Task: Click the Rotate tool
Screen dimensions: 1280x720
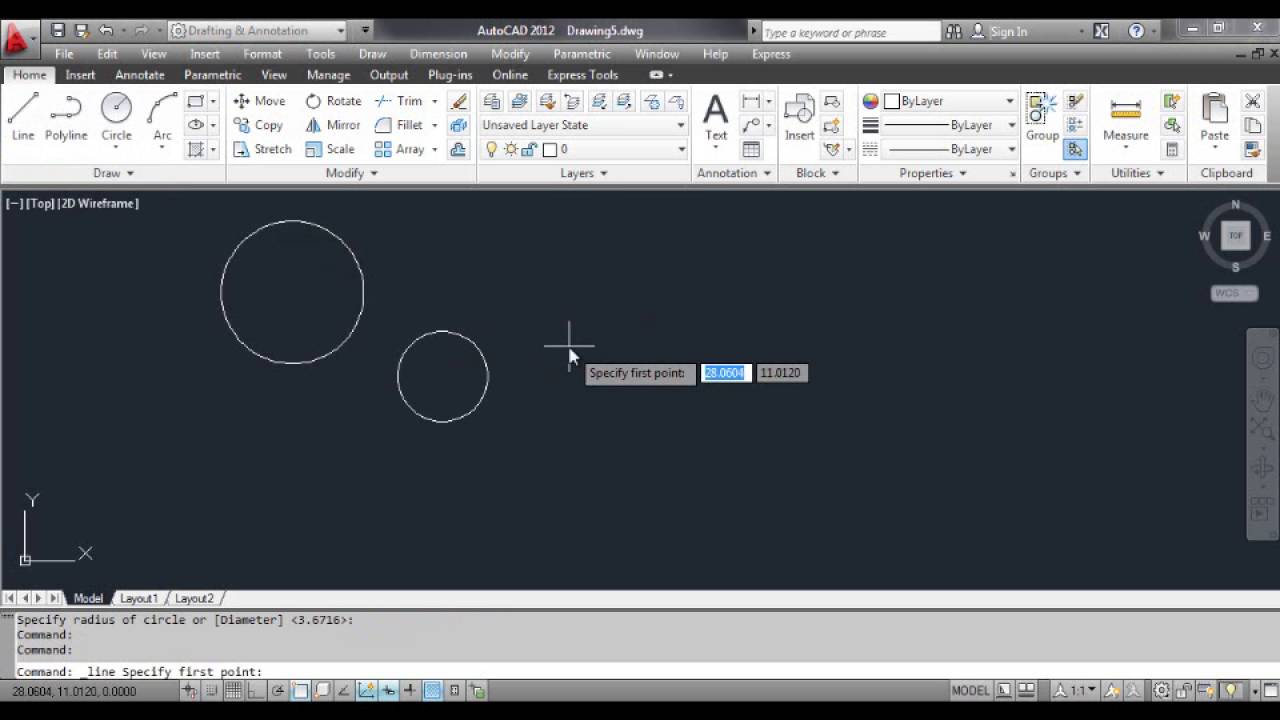Action: pyautogui.click(x=333, y=101)
